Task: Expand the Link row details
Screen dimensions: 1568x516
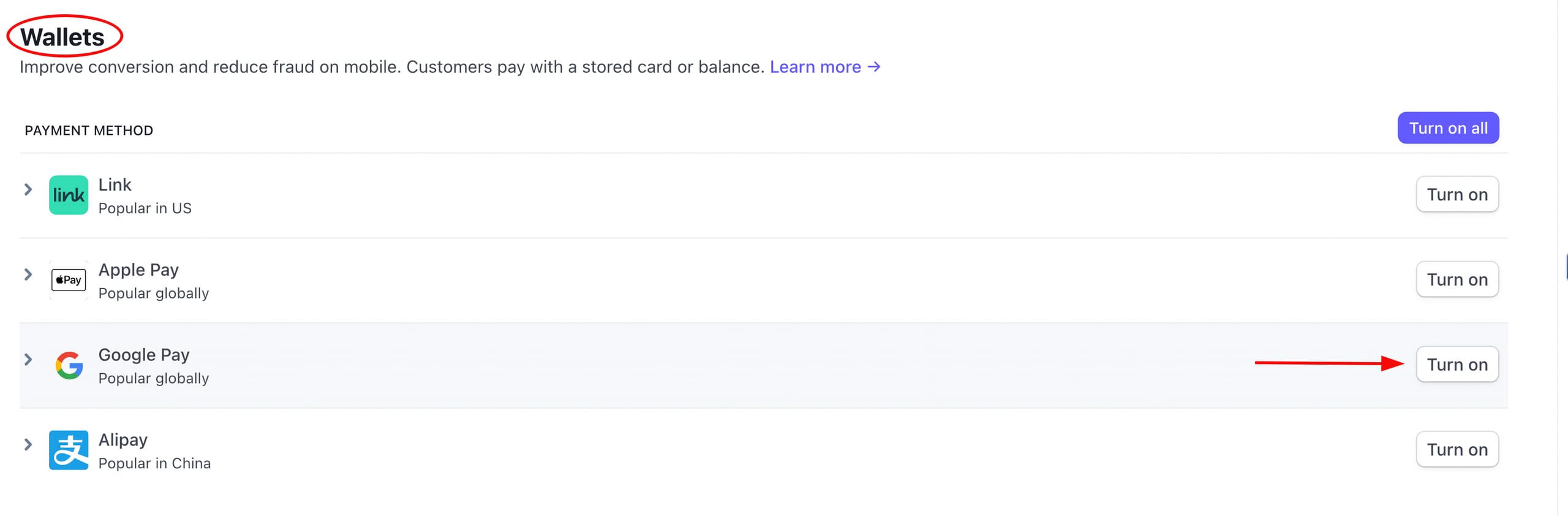Action: point(28,189)
